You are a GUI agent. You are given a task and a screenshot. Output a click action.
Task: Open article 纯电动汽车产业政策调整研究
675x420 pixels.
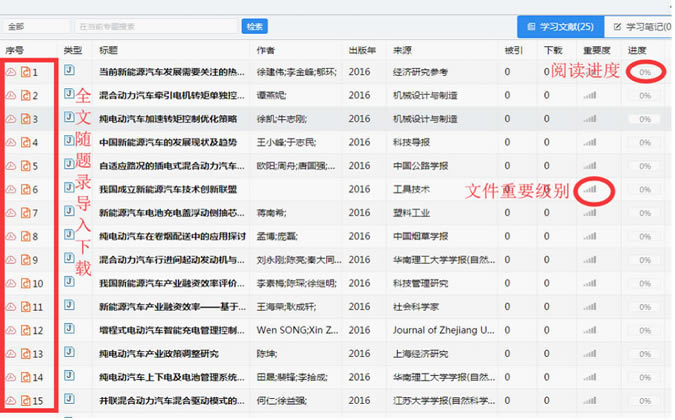click(x=159, y=353)
